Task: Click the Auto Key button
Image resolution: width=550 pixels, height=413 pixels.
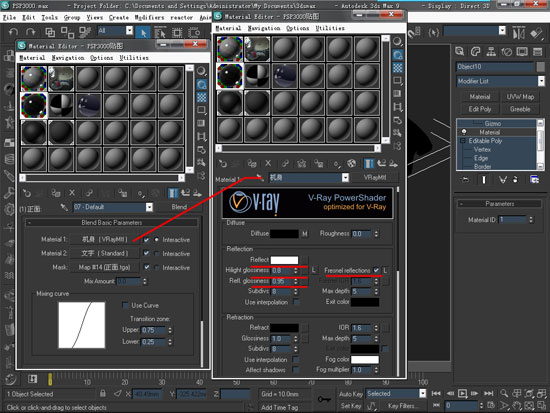Action: coord(351,394)
